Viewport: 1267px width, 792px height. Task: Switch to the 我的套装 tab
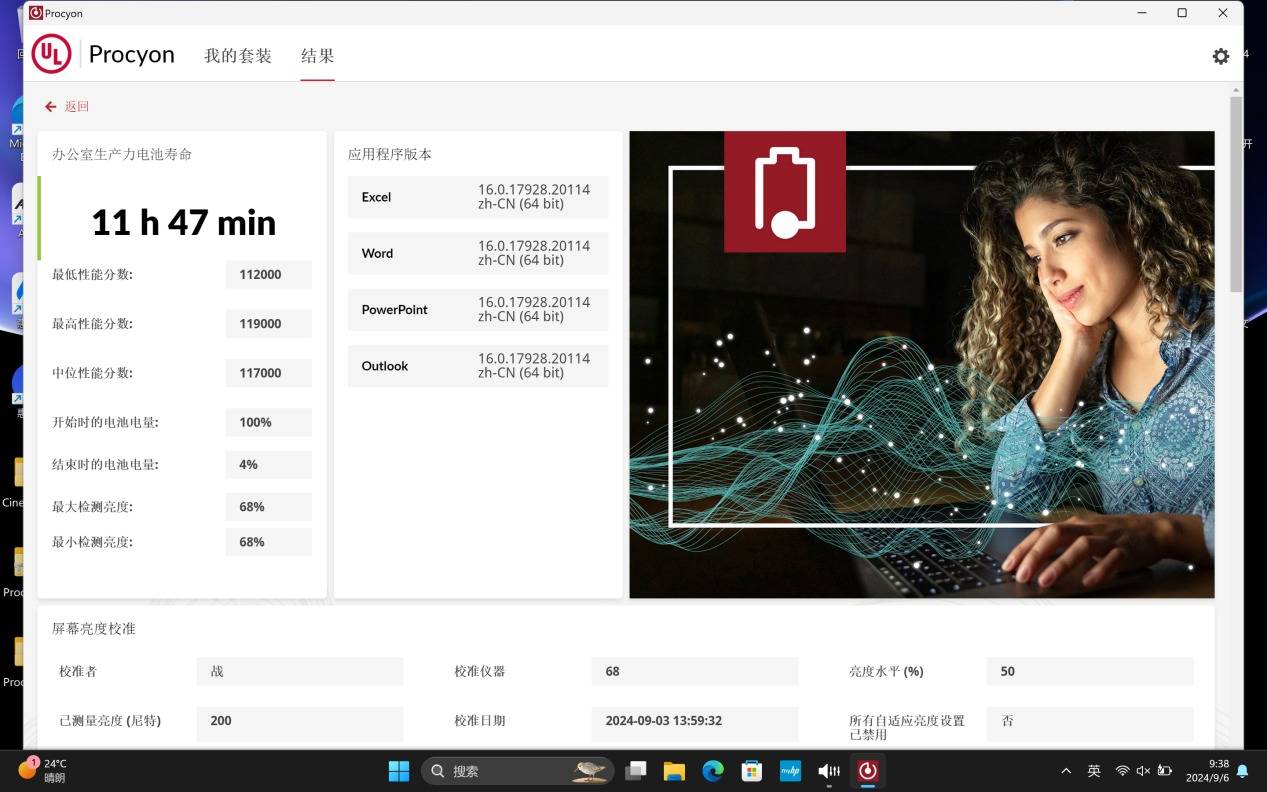[x=238, y=56]
